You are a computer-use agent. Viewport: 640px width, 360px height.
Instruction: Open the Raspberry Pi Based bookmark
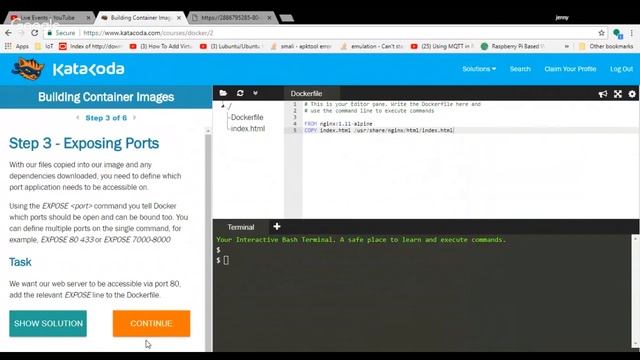(x=513, y=46)
